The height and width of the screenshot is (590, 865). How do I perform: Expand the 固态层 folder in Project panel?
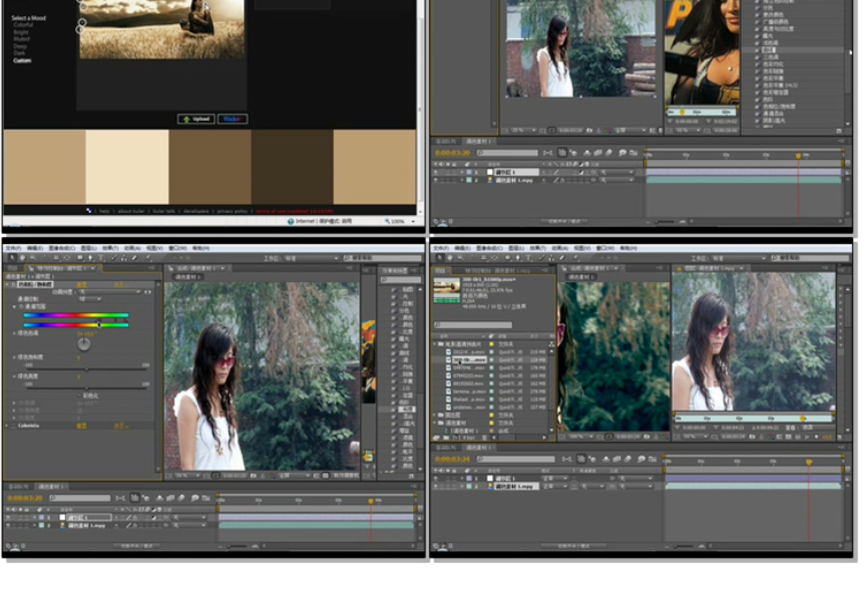pyautogui.click(x=436, y=415)
